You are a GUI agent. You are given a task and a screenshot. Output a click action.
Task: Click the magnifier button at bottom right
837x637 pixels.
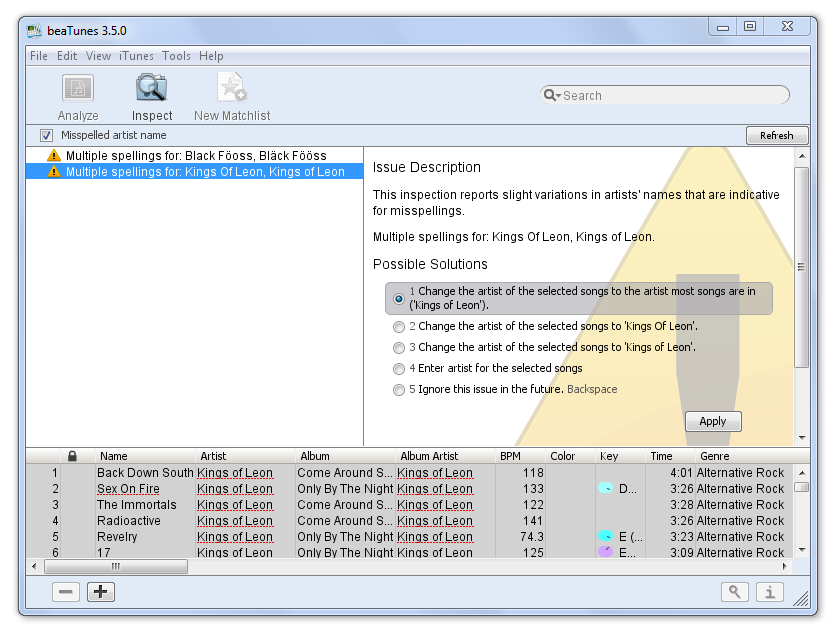[x=734, y=592]
